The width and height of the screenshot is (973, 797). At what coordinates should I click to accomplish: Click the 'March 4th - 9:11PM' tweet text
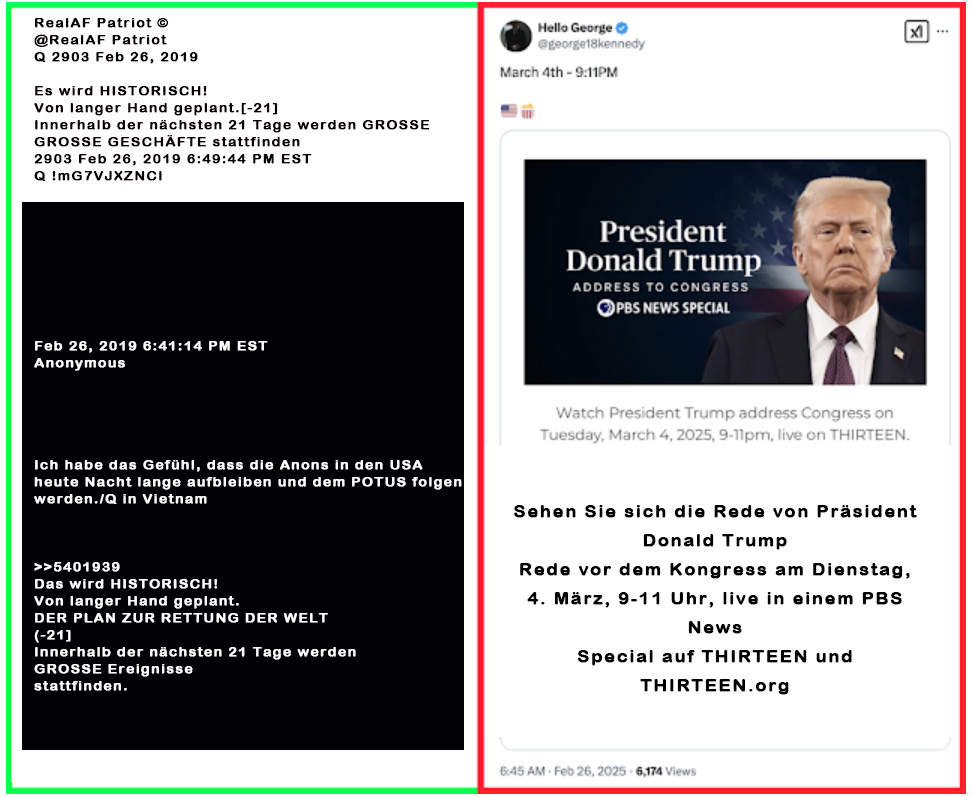[x=558, y=73]
